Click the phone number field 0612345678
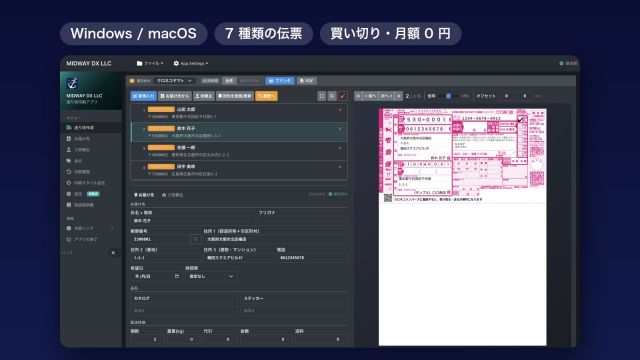This screenshot has height=360, width=640. point(312,258)
